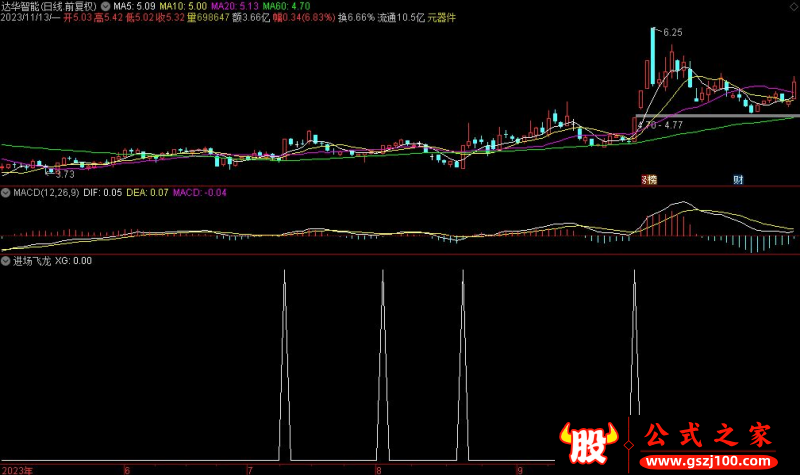Click the MA10: 5.00 label
Screen dimensions: 800x475
183,6
